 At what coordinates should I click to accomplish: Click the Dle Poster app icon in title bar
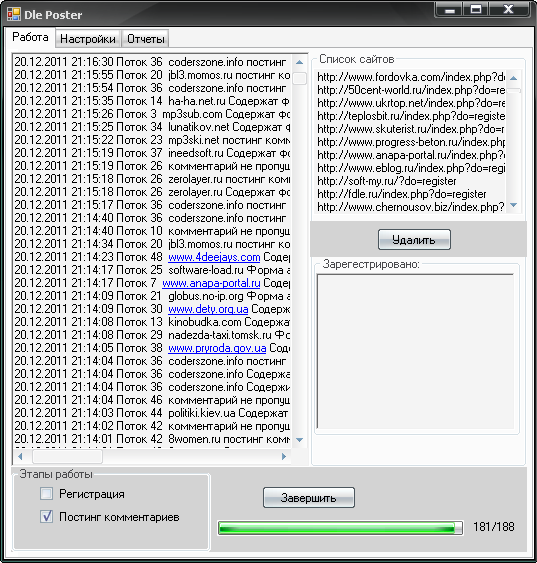point(14,14)
